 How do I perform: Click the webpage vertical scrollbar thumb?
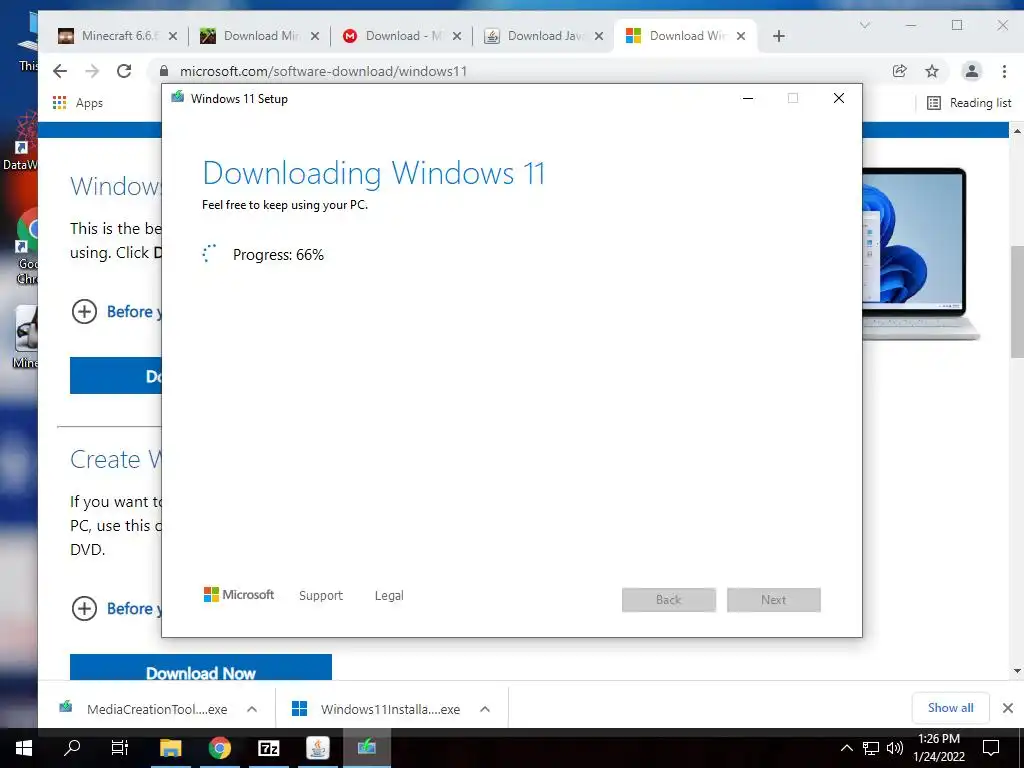pyautogui.click(x=1017, y=301)
